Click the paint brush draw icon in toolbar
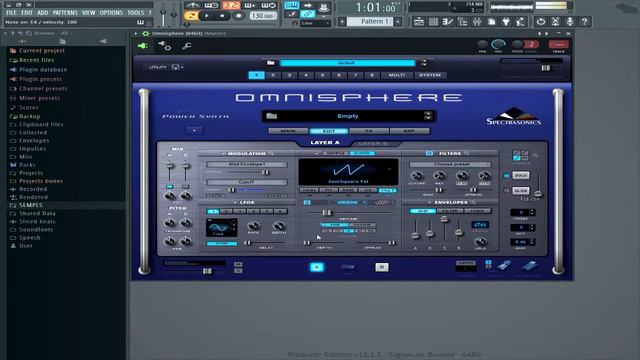 [x=291, y=14]
